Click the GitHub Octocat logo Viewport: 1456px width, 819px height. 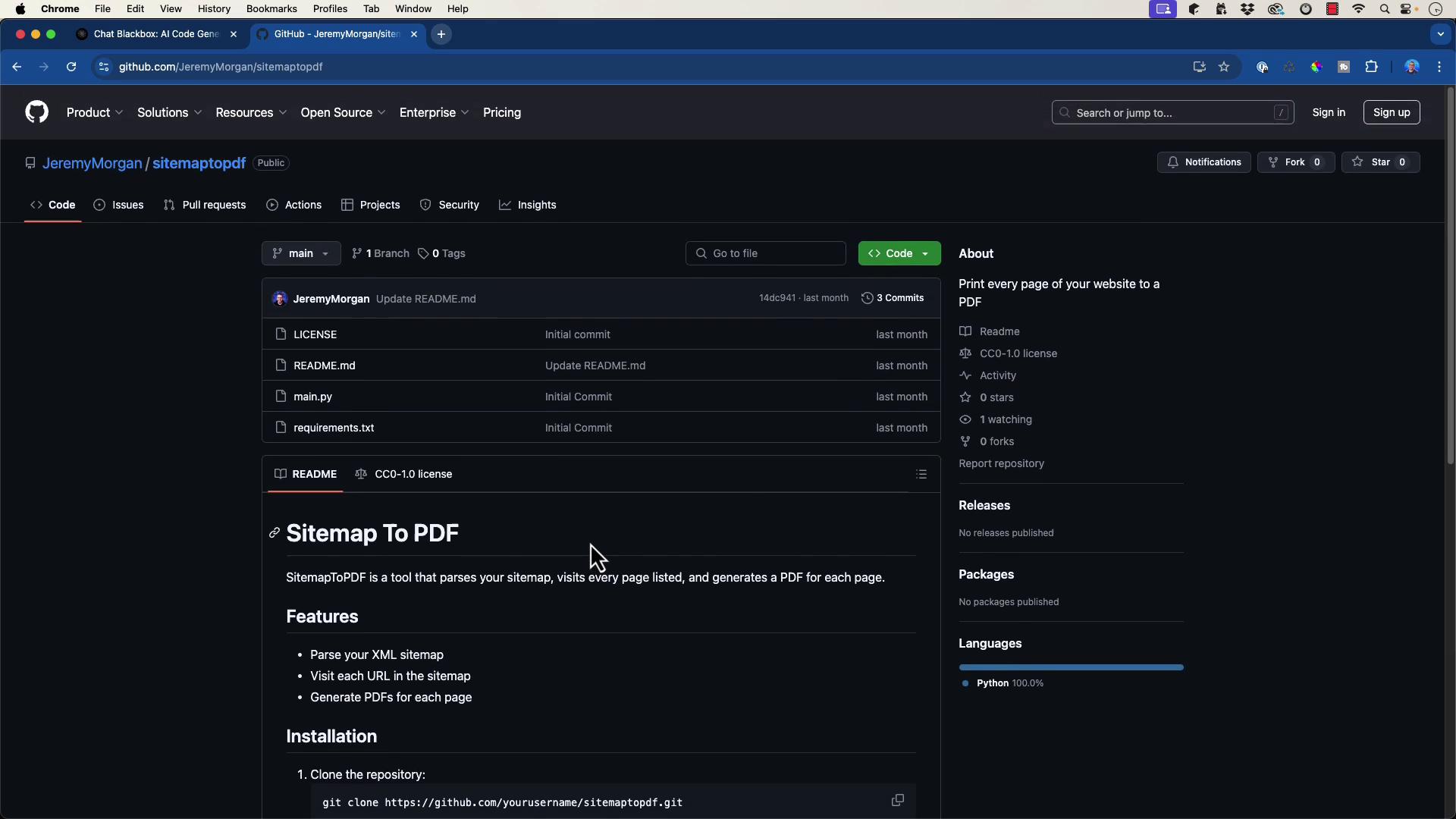pos(36,112)
